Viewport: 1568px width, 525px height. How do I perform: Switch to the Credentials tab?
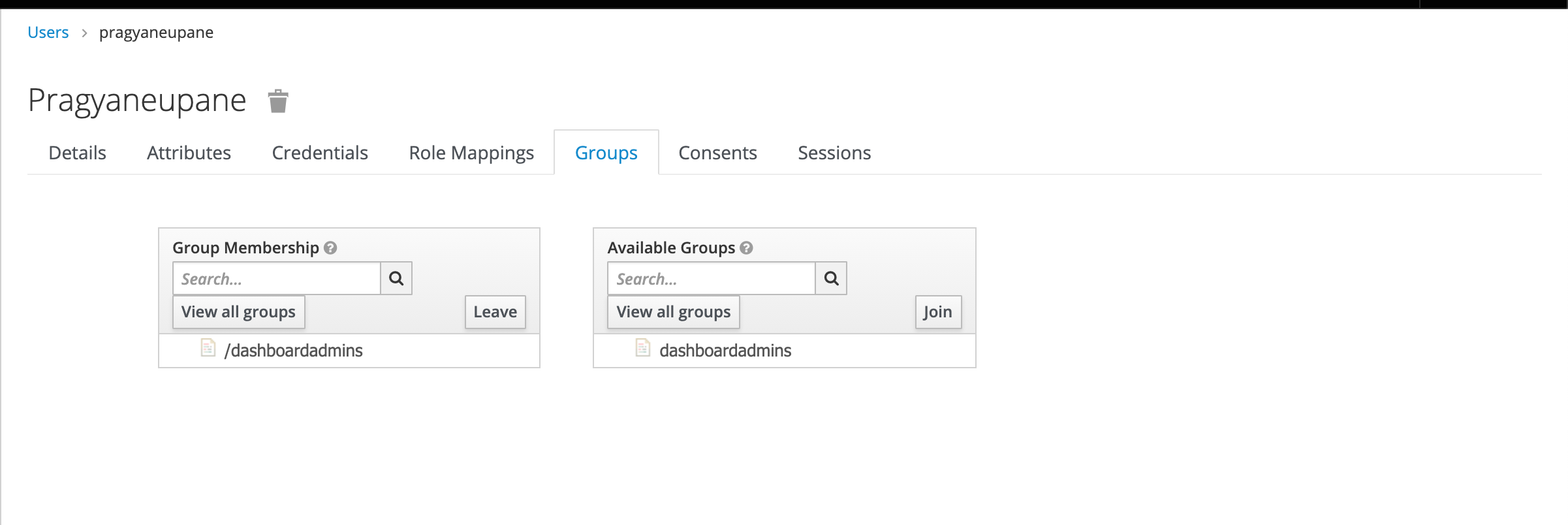(x=319, y=152)
